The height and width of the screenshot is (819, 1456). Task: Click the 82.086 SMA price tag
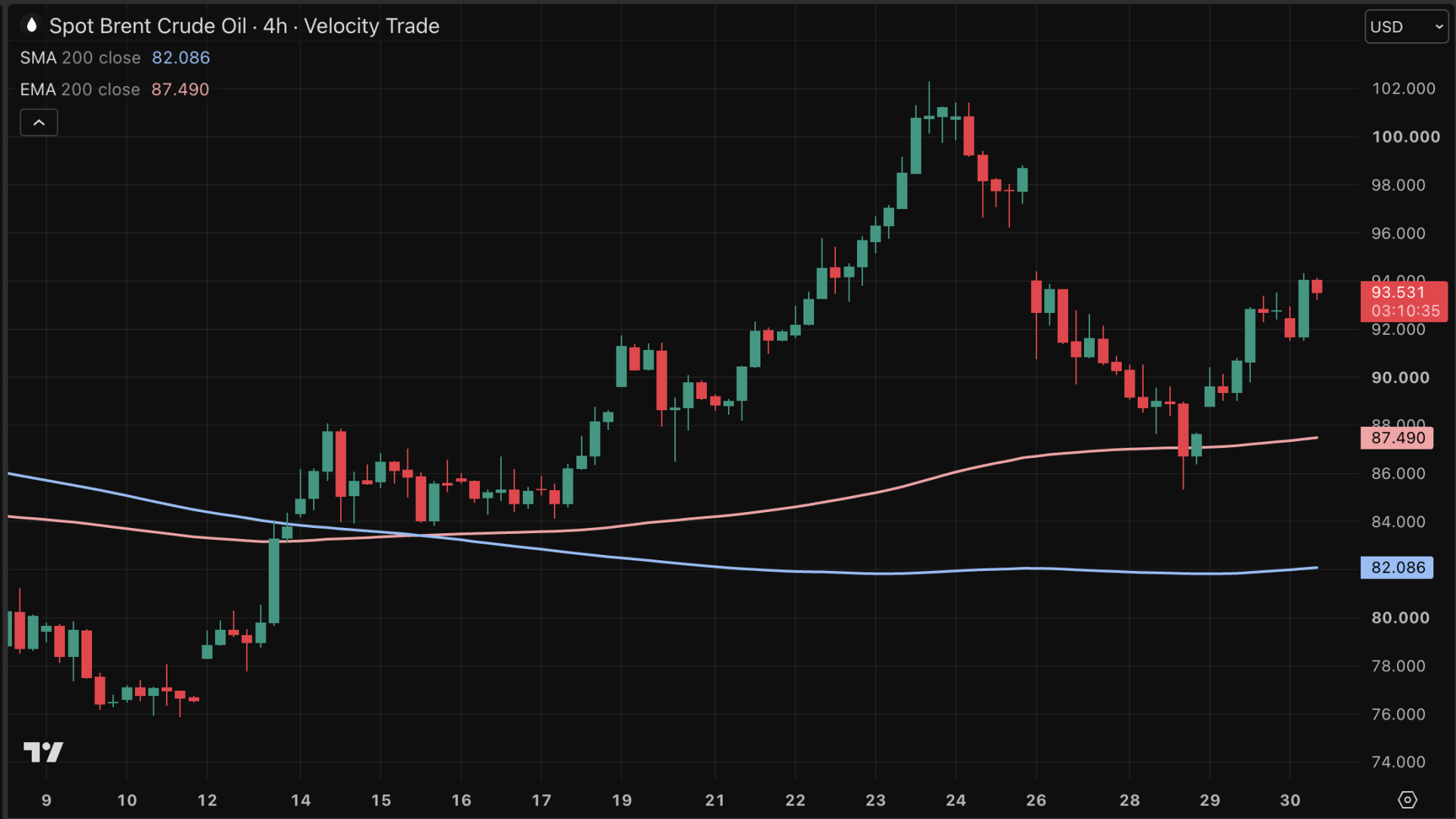(1397, 568)
